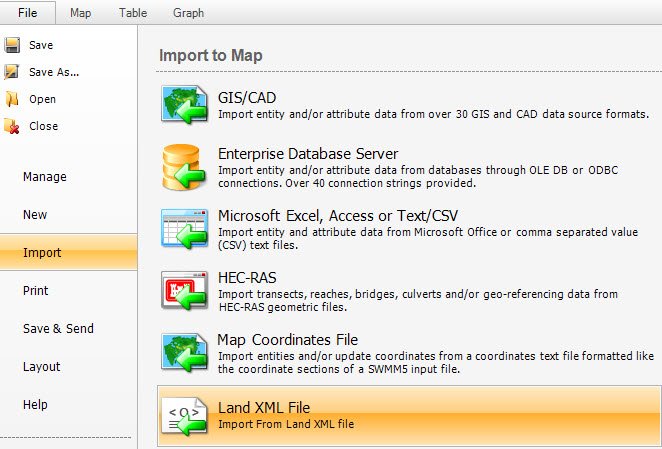Screen dimensions: 662x449
Task: Select the highlighted Import section
Action: (68, 253)
